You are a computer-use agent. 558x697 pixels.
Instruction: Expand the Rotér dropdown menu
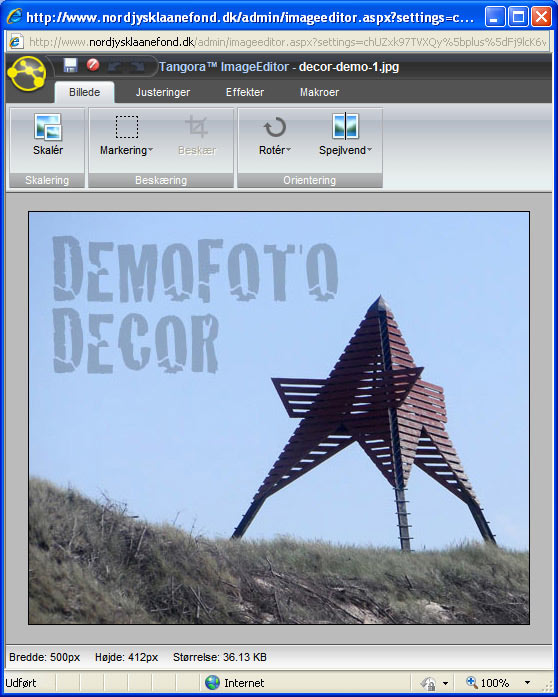click(289, 150)
